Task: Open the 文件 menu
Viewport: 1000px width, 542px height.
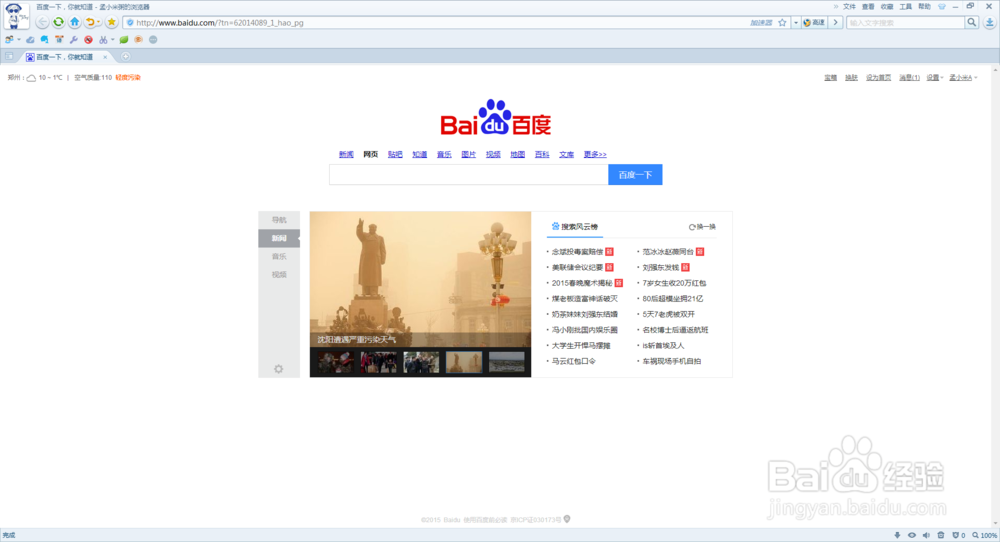Action: pos(849,6)
